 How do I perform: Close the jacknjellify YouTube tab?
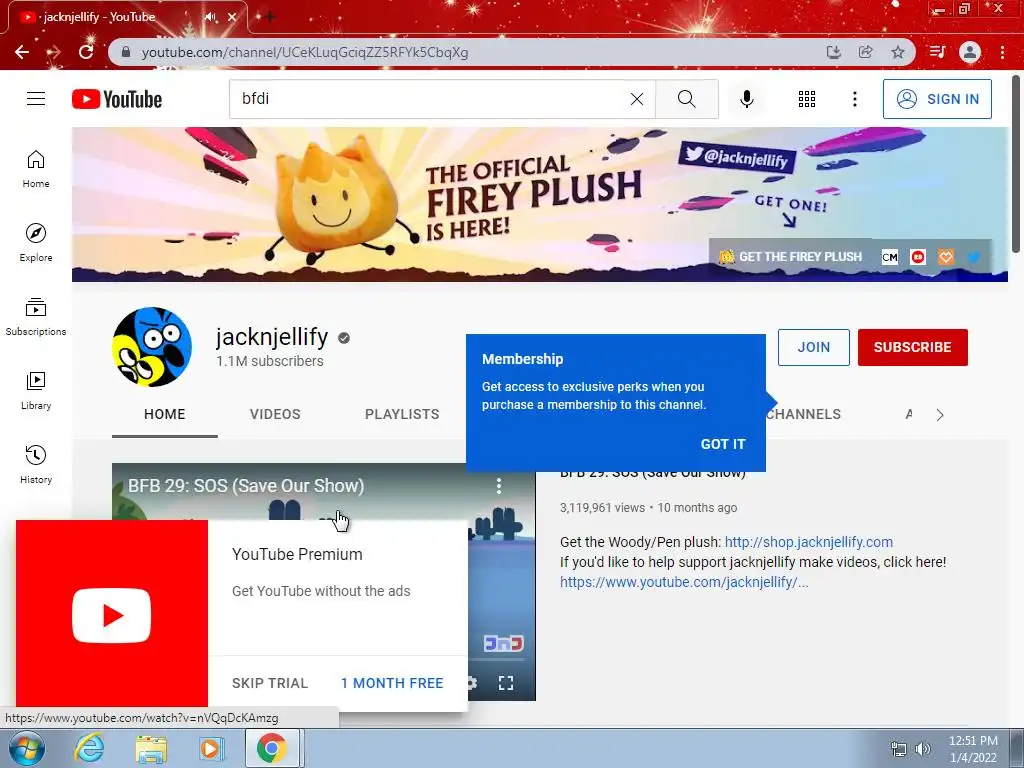232,17
